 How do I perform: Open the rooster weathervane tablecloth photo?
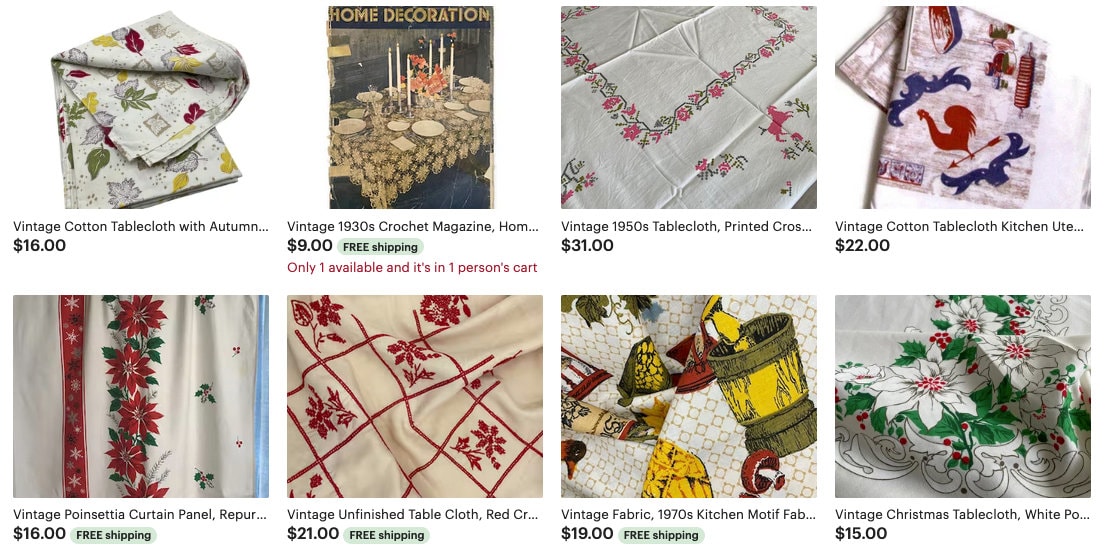tap(963, 108)
